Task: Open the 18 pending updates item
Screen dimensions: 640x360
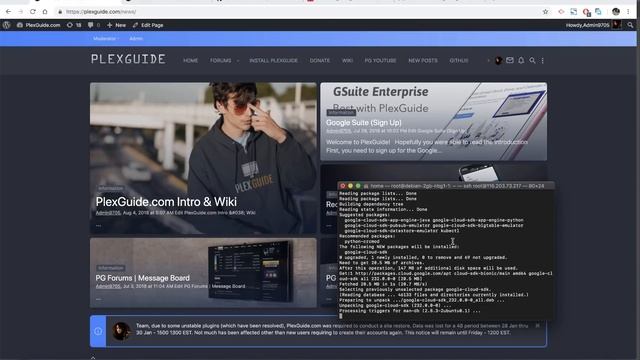Action: click(74, 25)
